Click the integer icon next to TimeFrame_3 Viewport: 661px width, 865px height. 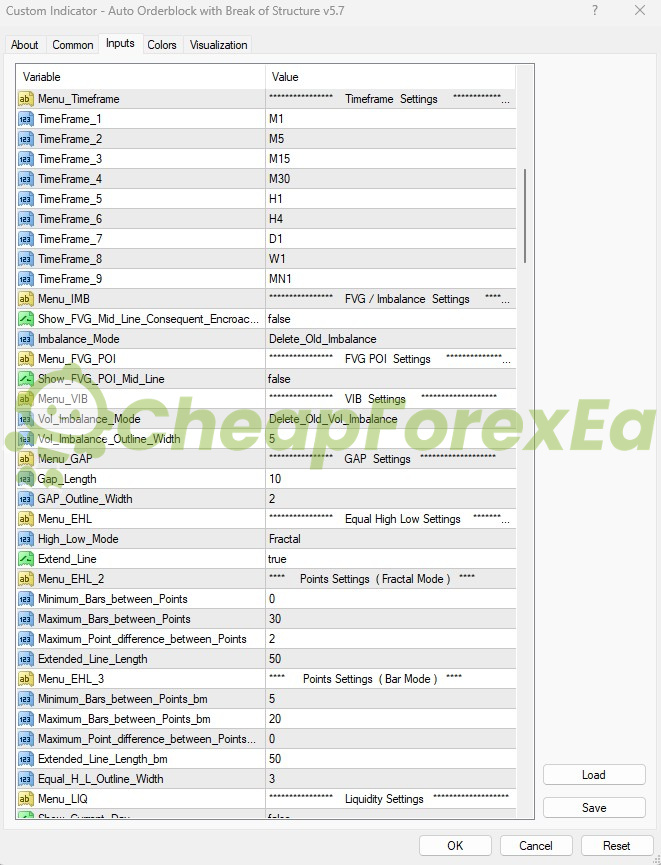(25, 159)
